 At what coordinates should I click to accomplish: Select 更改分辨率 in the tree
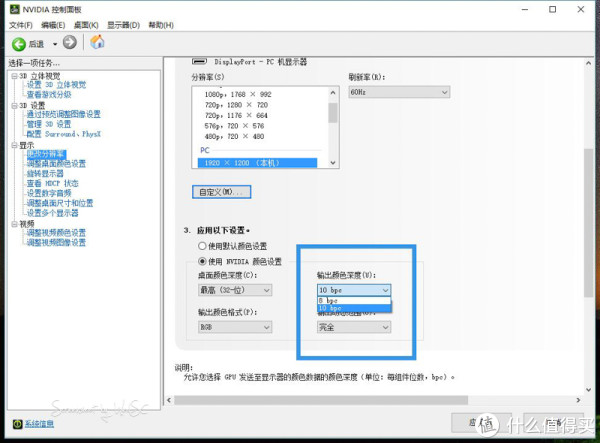tap(46, 154)
